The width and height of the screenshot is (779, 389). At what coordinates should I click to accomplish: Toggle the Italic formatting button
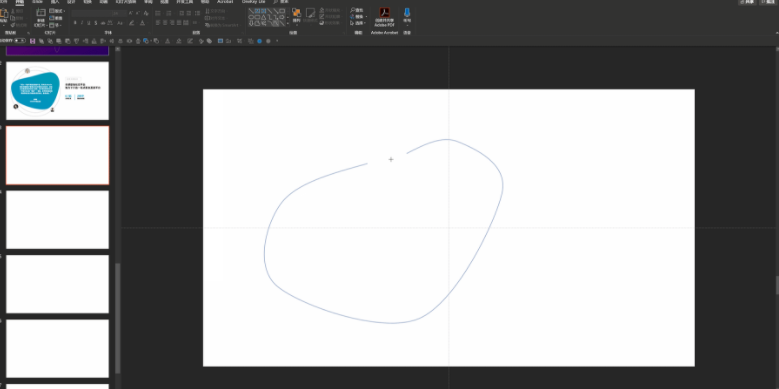pyautogui.click(x=82, y=23)
